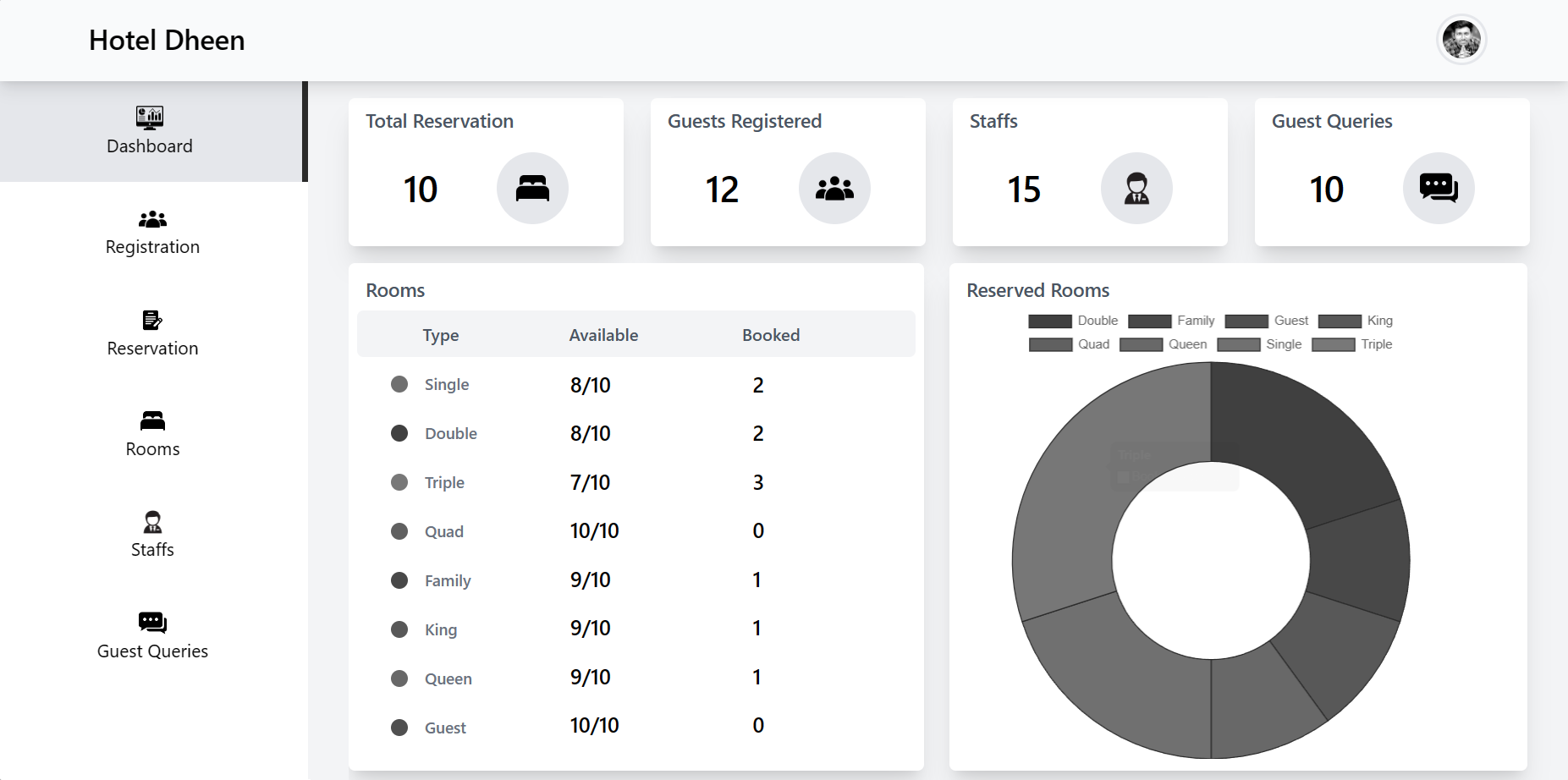Click the Reservation notepad icon
1568x780 pixels.
point(152,320)
